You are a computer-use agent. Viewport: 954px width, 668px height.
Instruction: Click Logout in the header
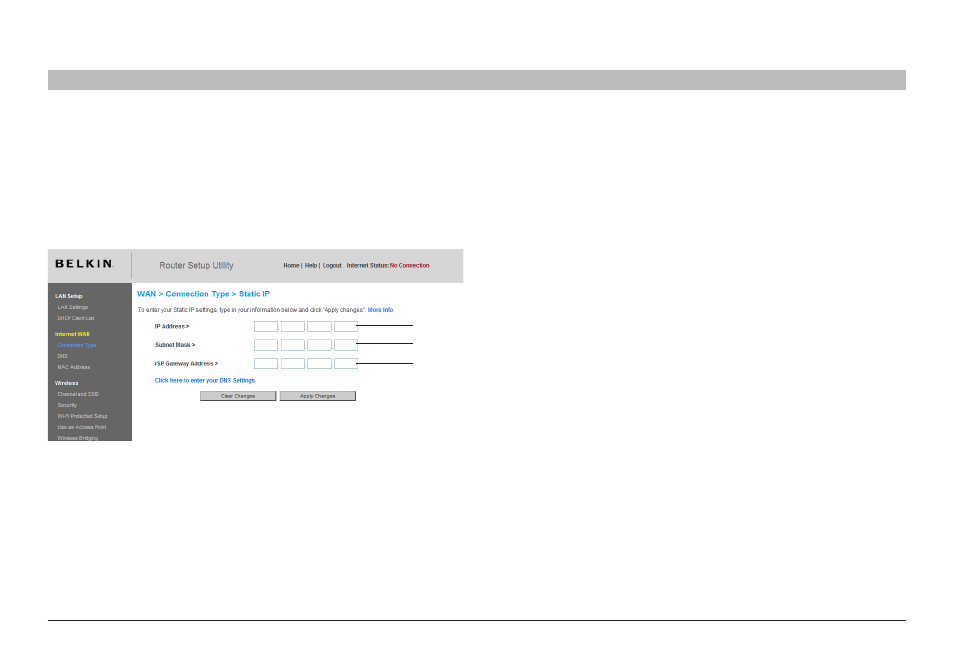pyautogui.click(x=332, y=266)
